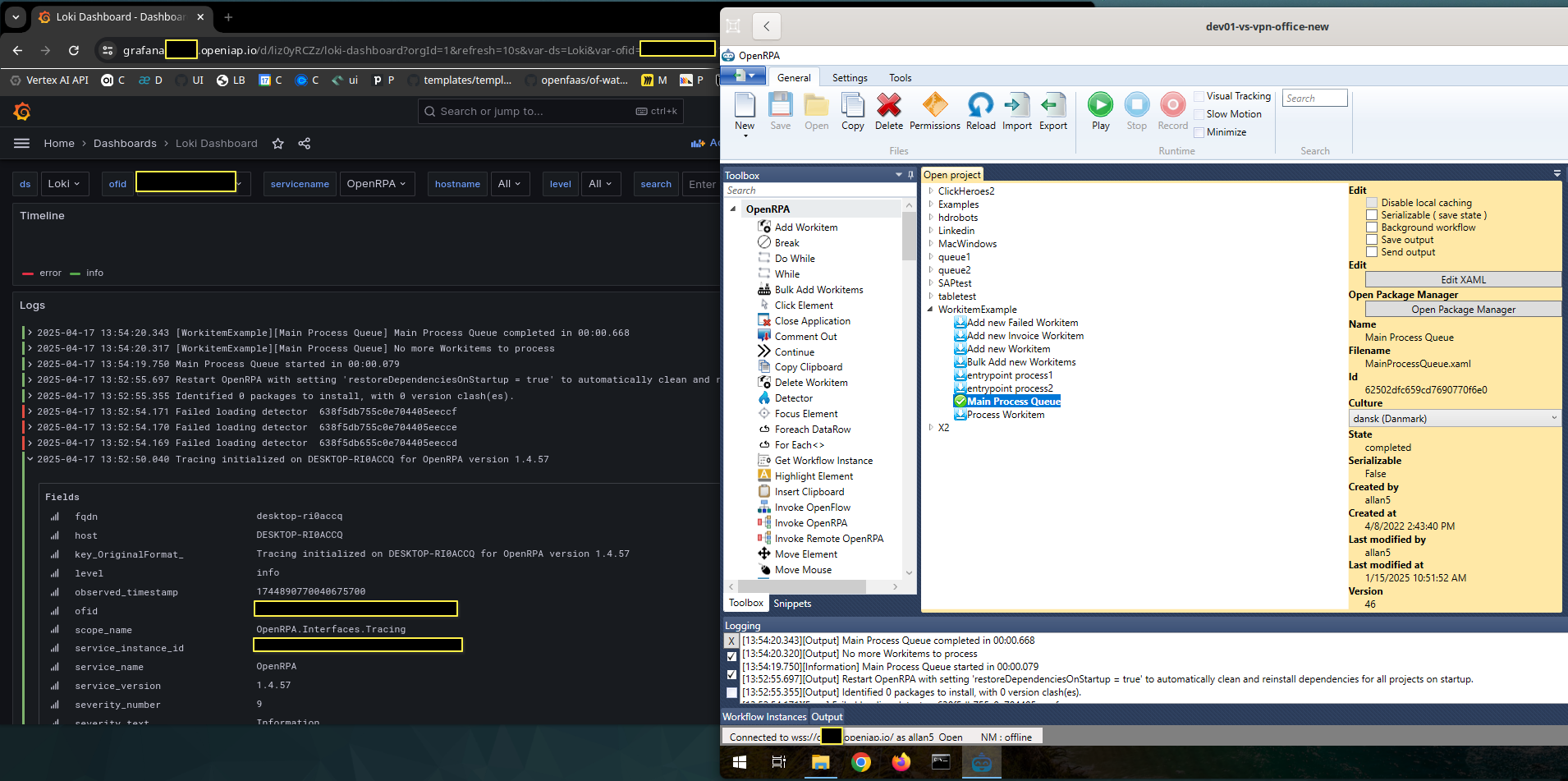
Task: Click the Toolbox search field
Action: (x=818, y=191)
